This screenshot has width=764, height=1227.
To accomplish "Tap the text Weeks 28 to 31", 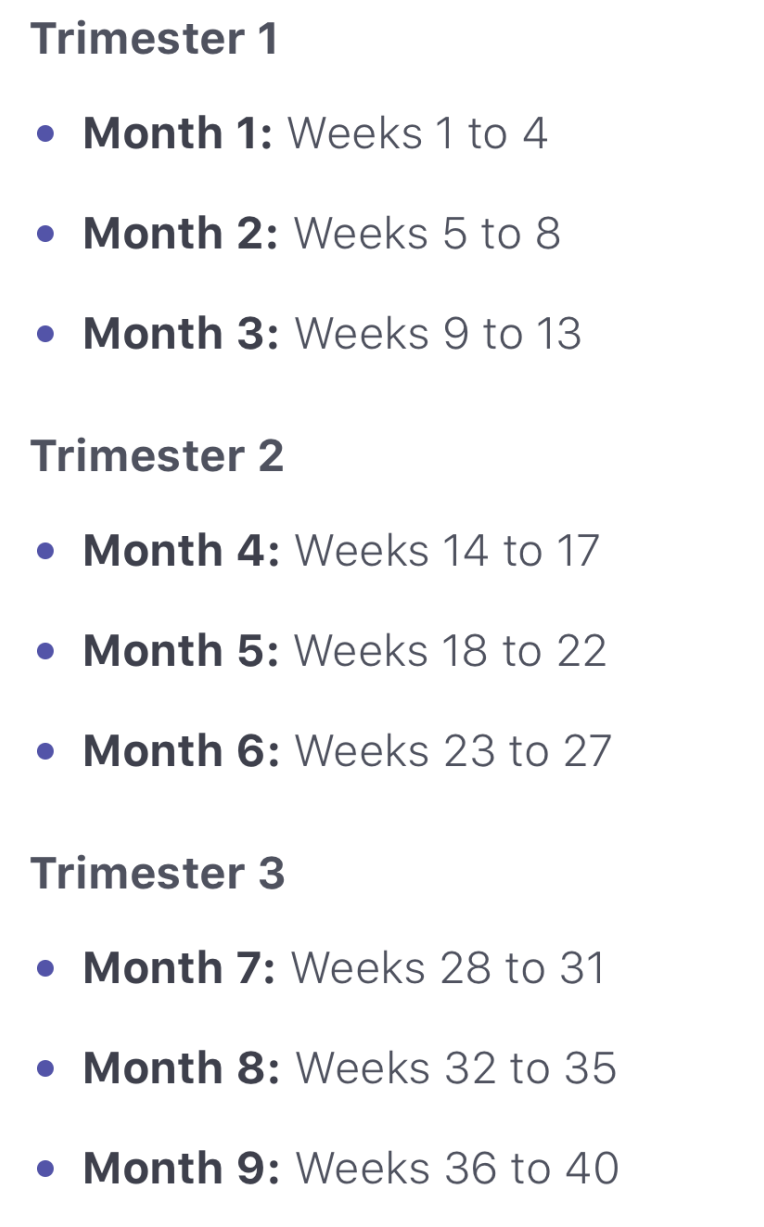I will tap(448, 968).
